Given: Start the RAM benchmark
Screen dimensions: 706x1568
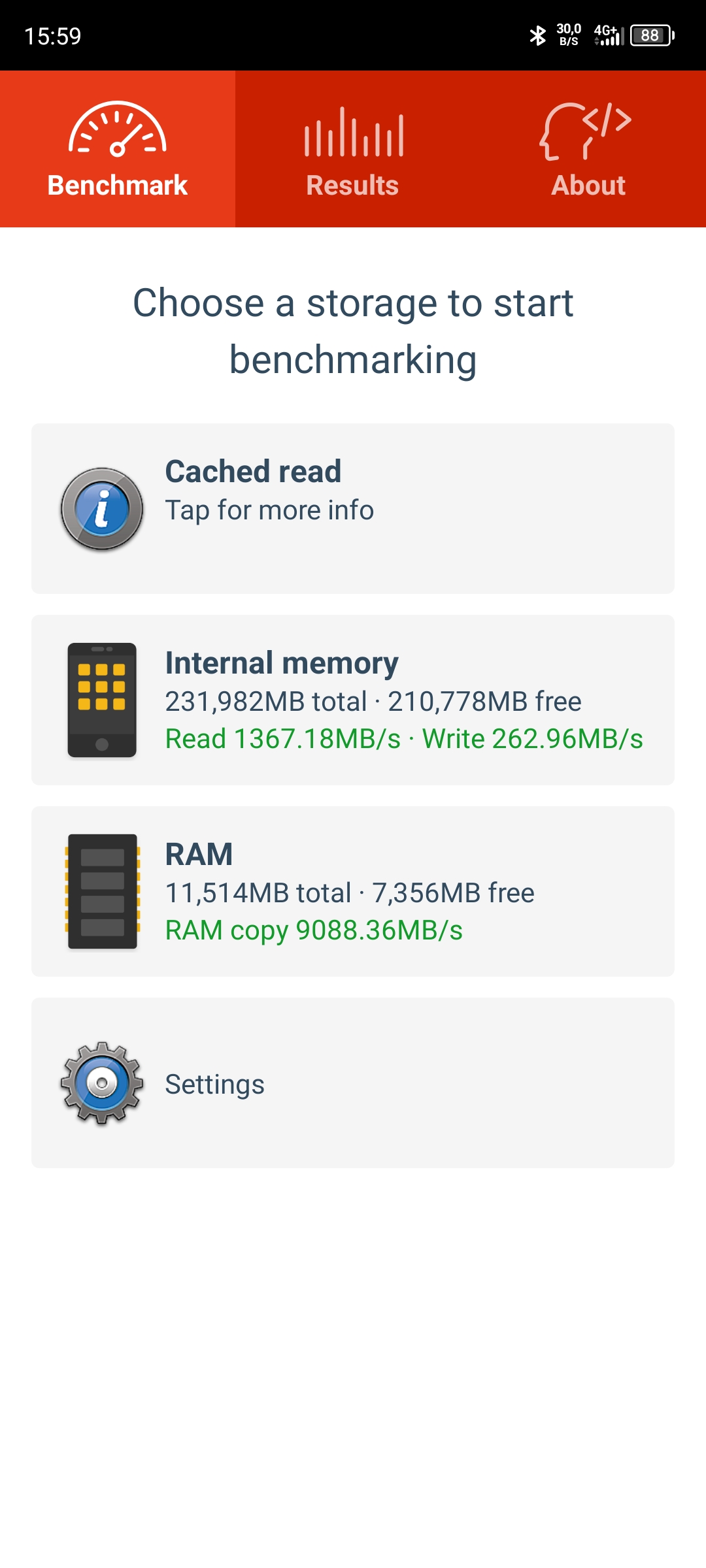Looking at the screenshot, I should [x=353, y=891].
